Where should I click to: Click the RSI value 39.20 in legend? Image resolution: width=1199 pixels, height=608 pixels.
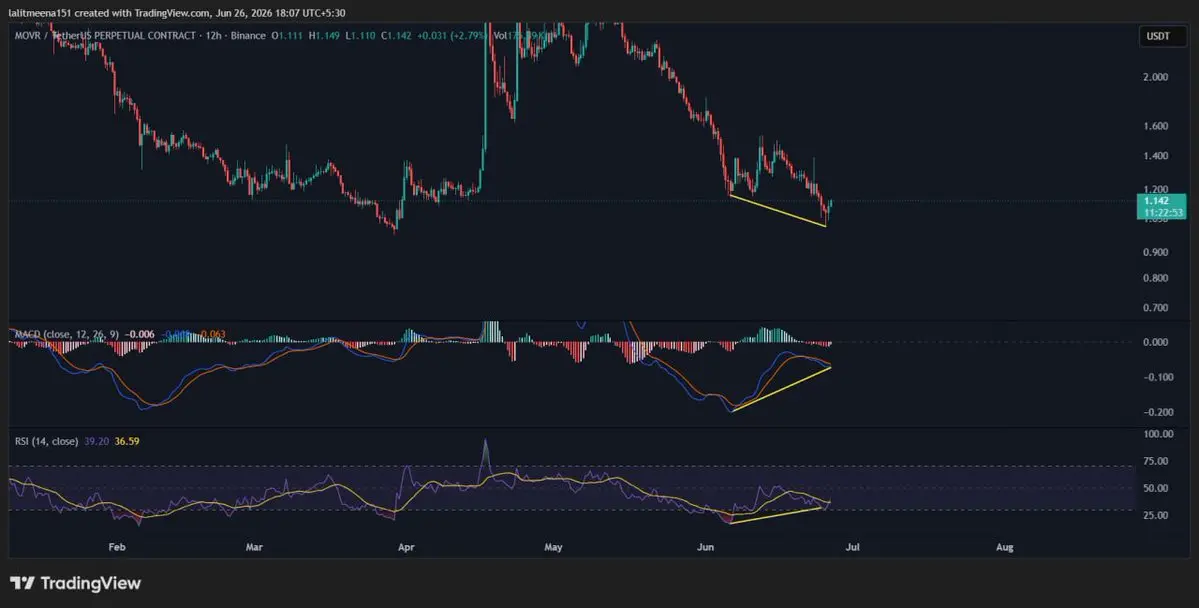tap(95, 441)
